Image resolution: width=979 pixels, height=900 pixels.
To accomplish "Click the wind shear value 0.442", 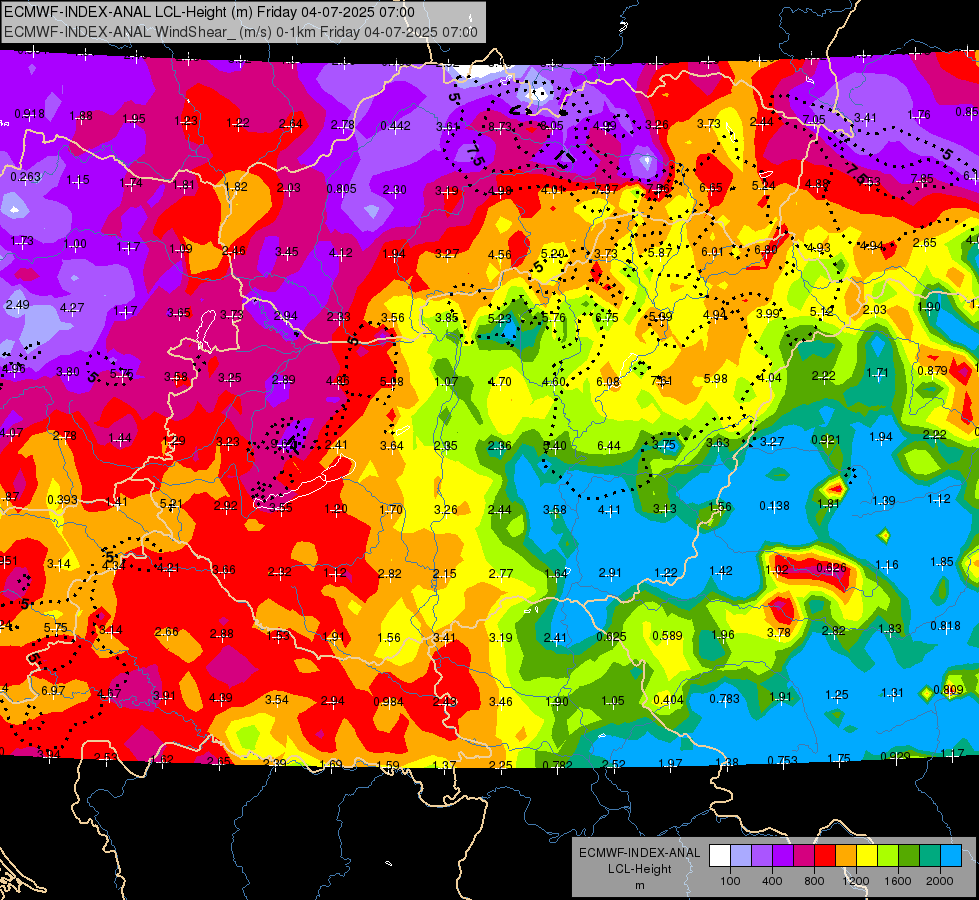I will [x=395, y=126].
